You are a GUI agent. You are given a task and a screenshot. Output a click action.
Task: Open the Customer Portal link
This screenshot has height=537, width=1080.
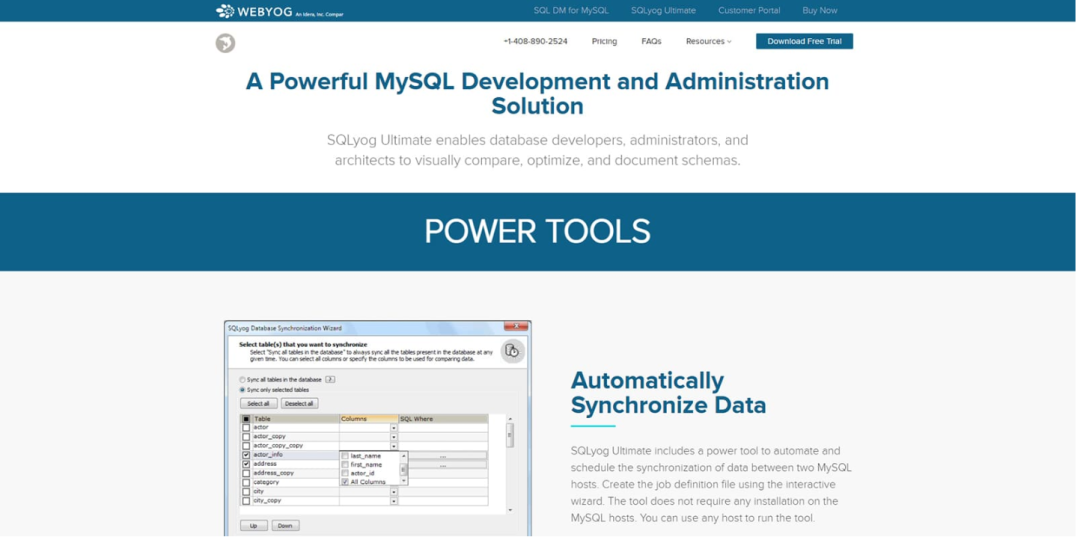(749, 10)
